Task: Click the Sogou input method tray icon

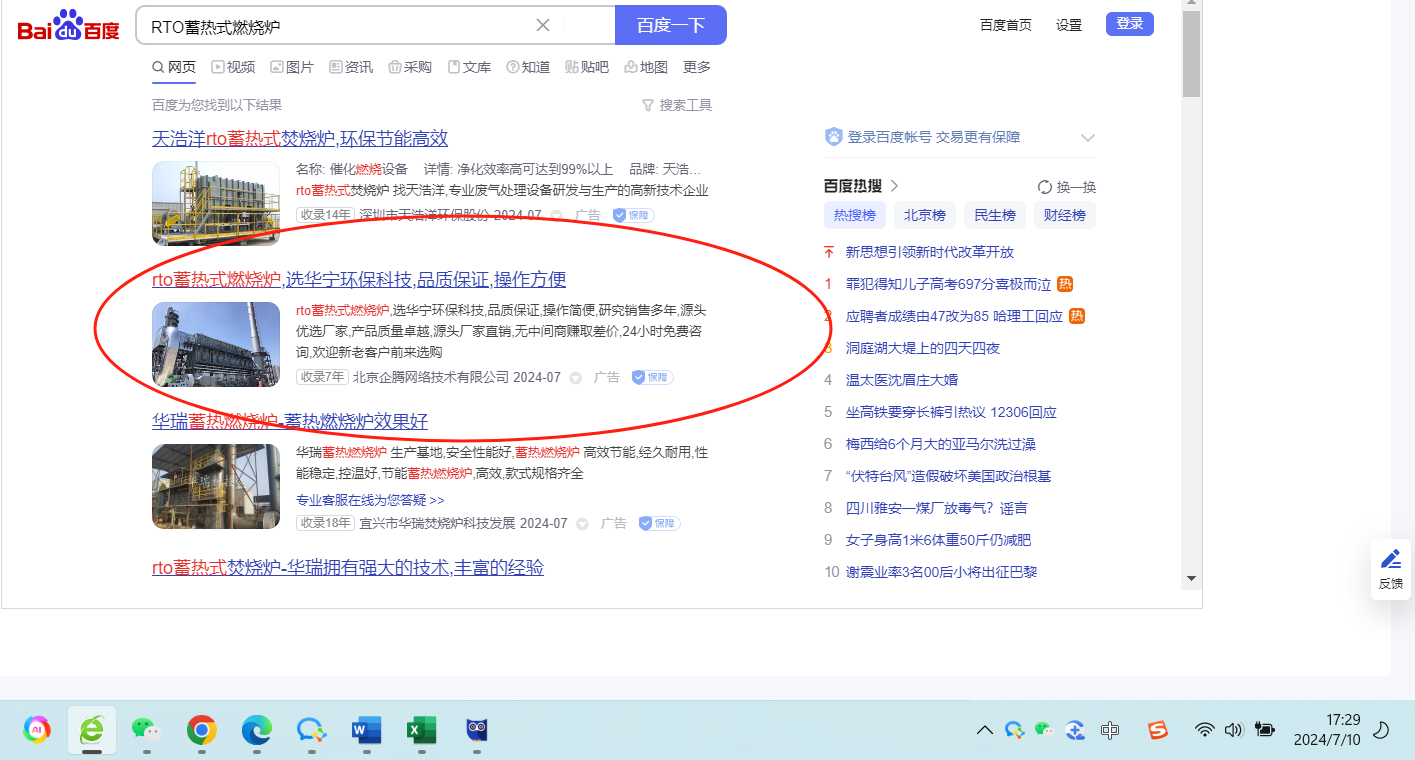Action: click(1157, 730)
